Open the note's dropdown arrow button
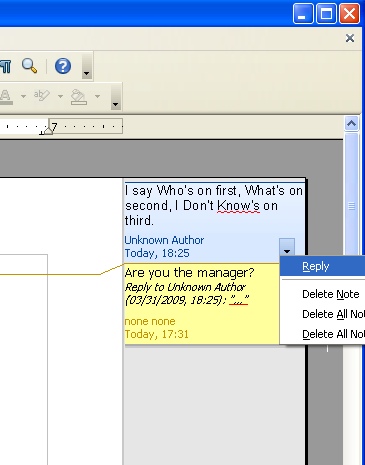Screen dimensions: 365x465 287,247
